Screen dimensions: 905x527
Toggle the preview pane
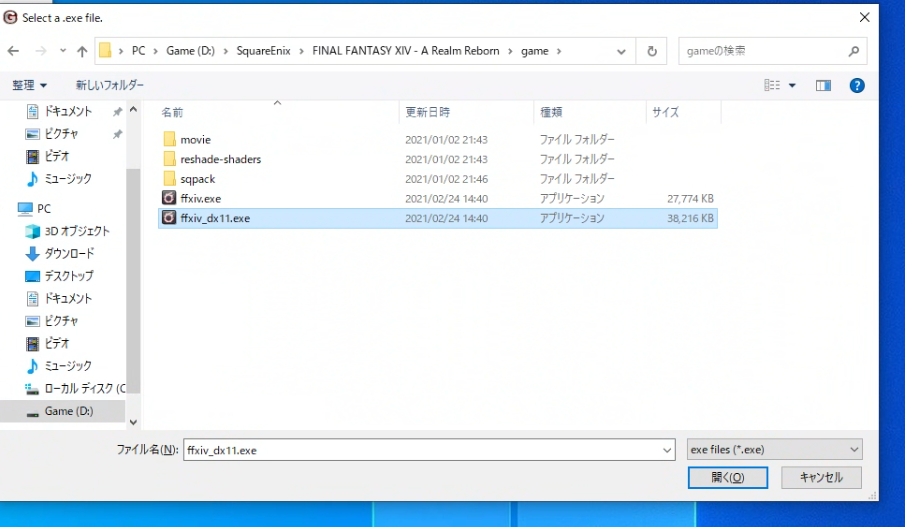pyautogui.click(x=823, y=85)
